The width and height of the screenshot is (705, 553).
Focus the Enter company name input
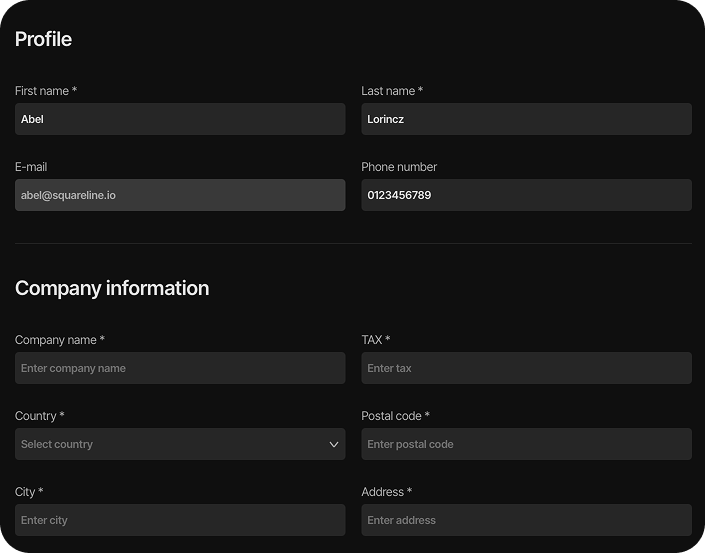coord(180,368)
